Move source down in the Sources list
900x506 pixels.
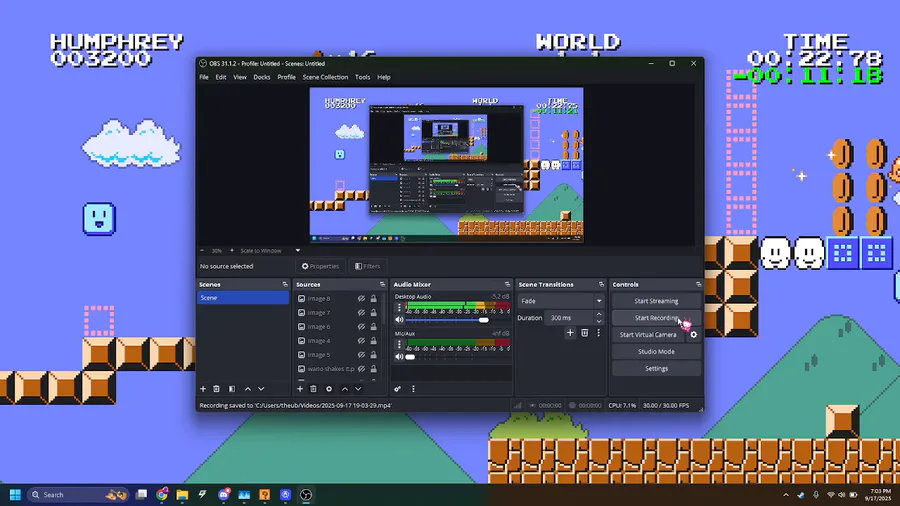[x=358, y=389]
